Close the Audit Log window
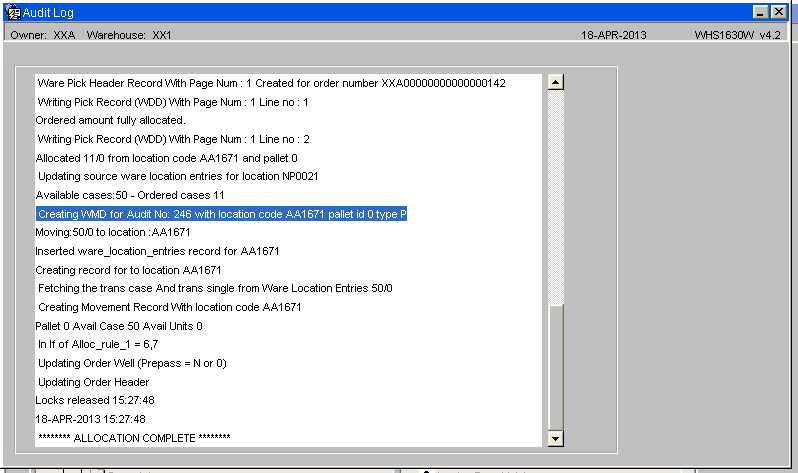This screenshot has width=798, height=473. click(x=779, y=12)
